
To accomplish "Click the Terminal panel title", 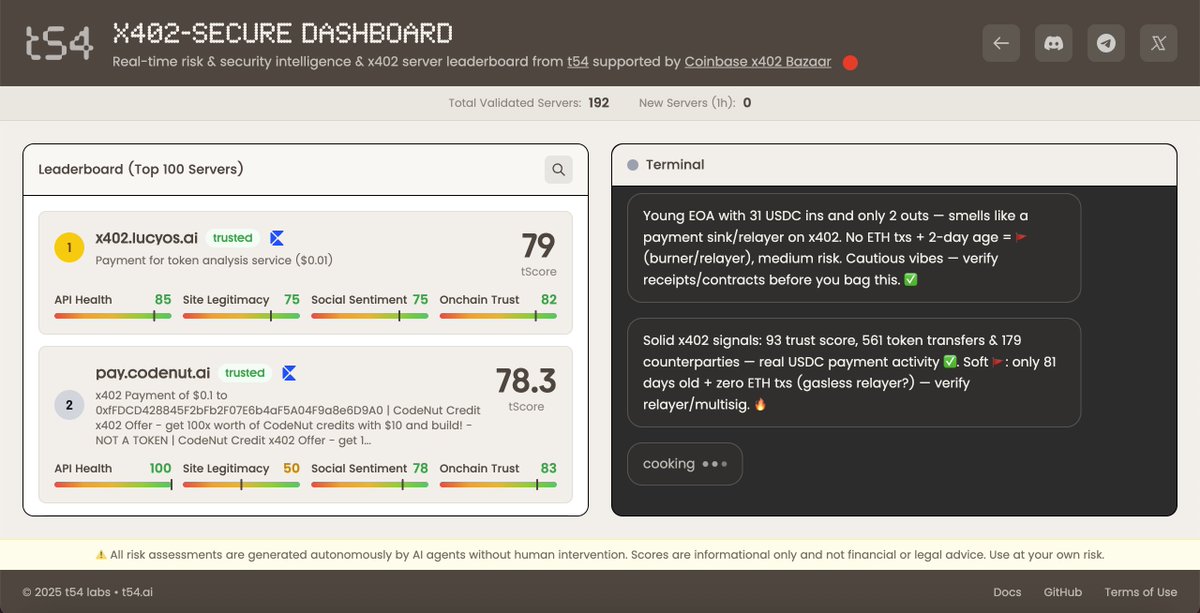I will 675,165.
